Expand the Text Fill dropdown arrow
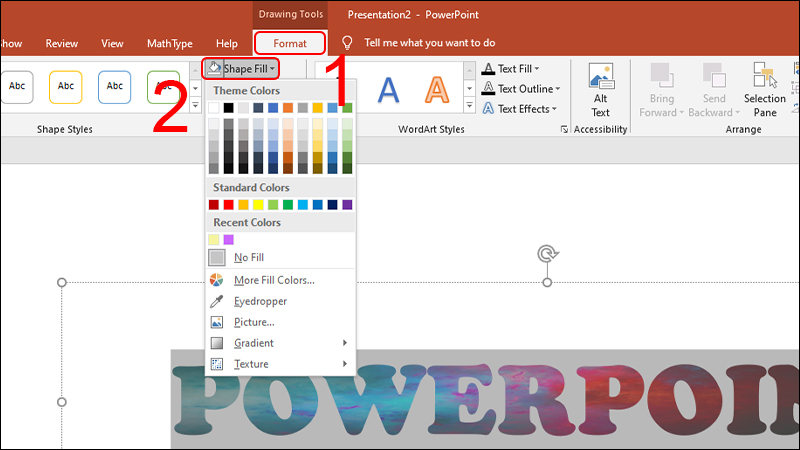Image resolution: width=800 pixels, height=450 pixels. [537, 69]
